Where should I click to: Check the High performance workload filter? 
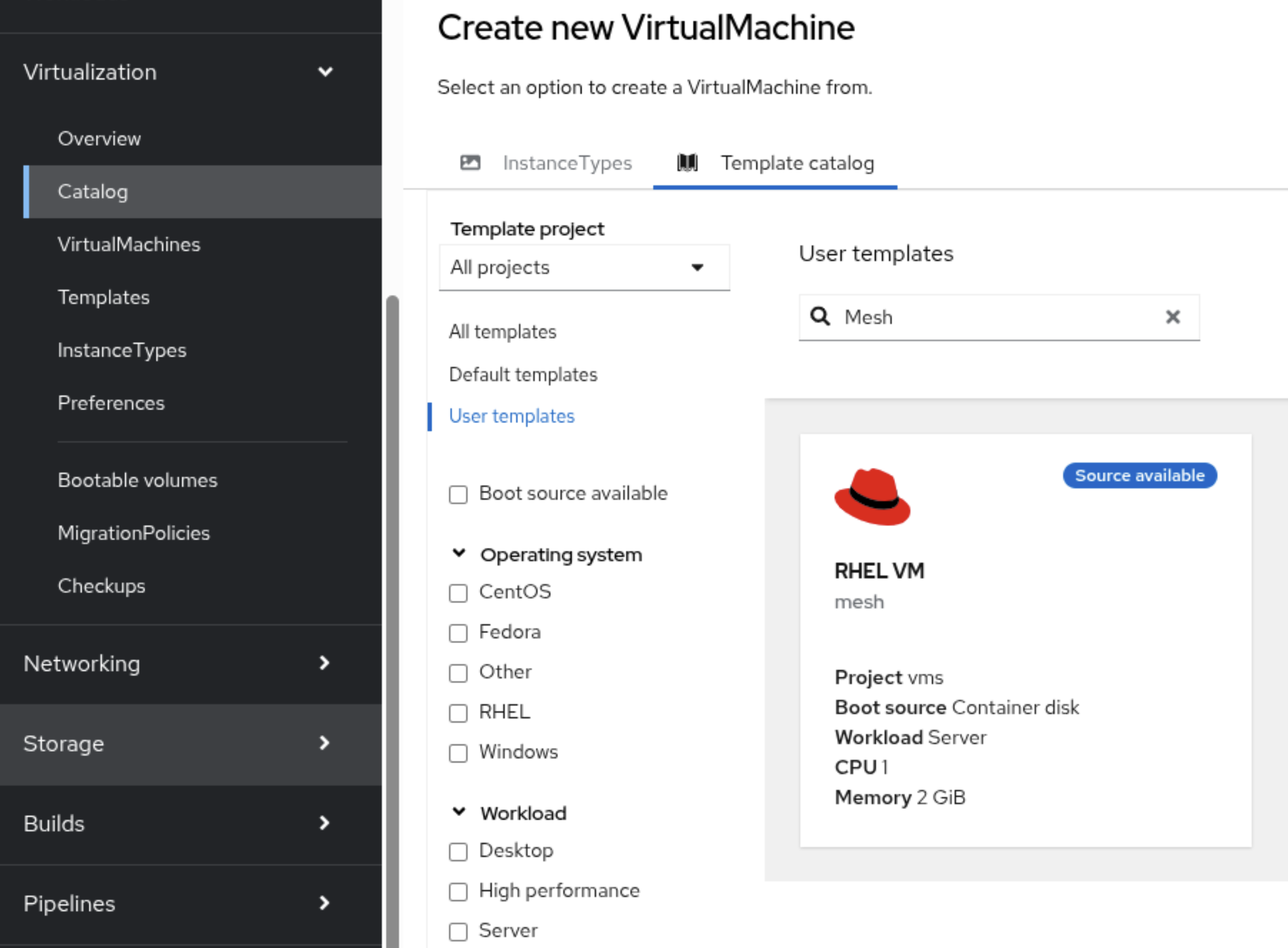(458, 892)
